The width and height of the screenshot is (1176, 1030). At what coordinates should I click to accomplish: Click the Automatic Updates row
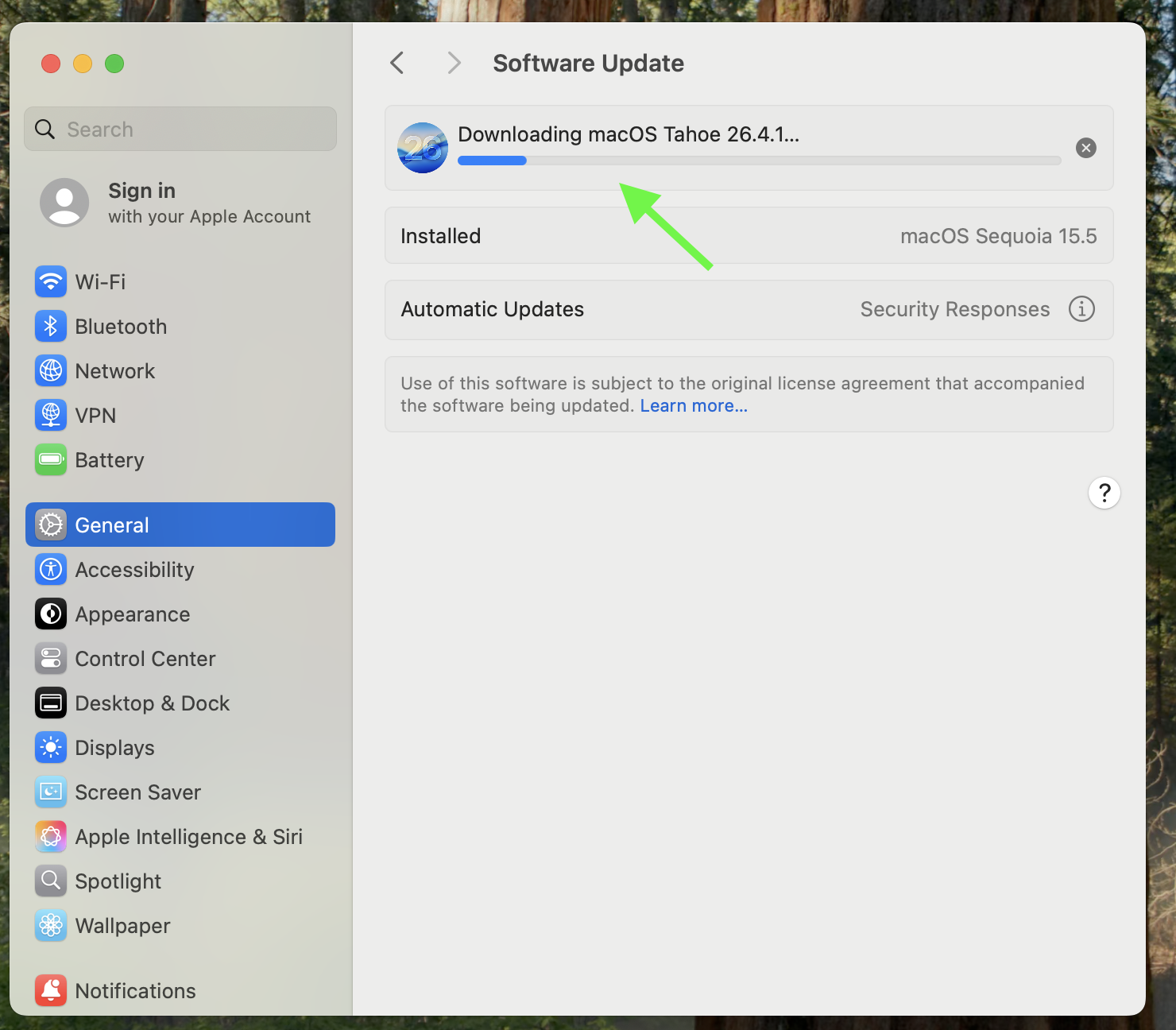pos(749,310)
